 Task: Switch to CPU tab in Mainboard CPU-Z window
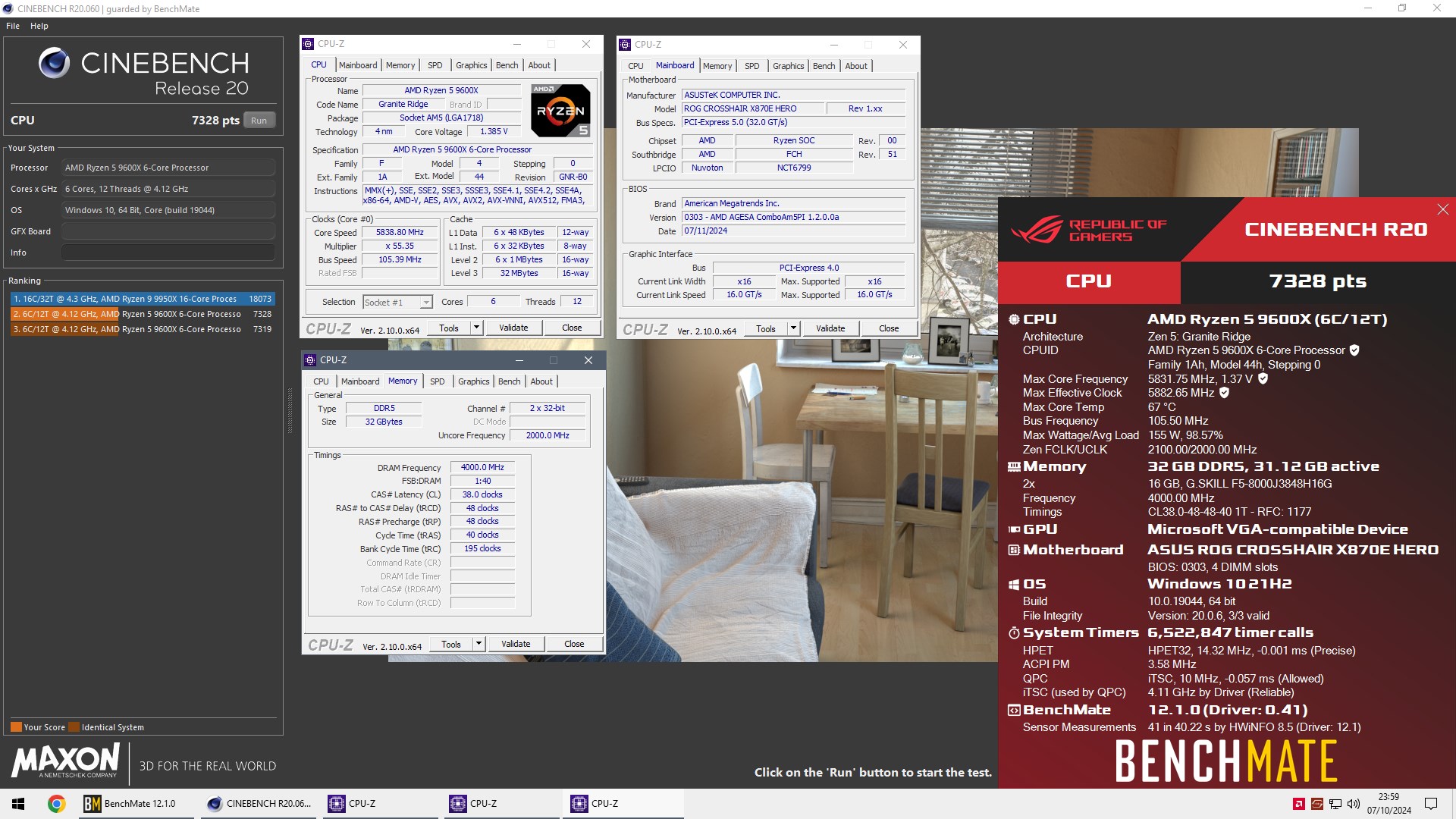635,66
